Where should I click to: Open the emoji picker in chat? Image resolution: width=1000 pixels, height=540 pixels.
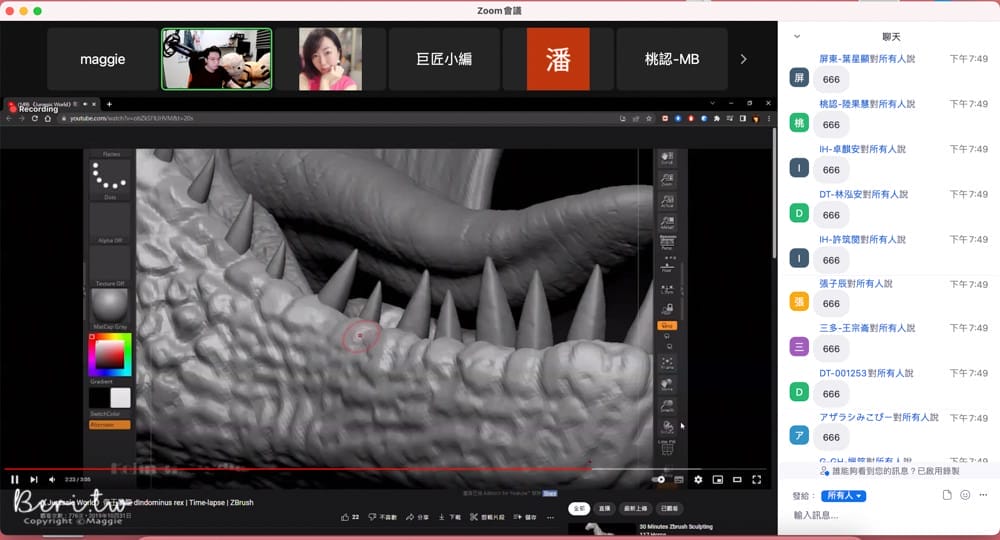click(x=965, y=495)
